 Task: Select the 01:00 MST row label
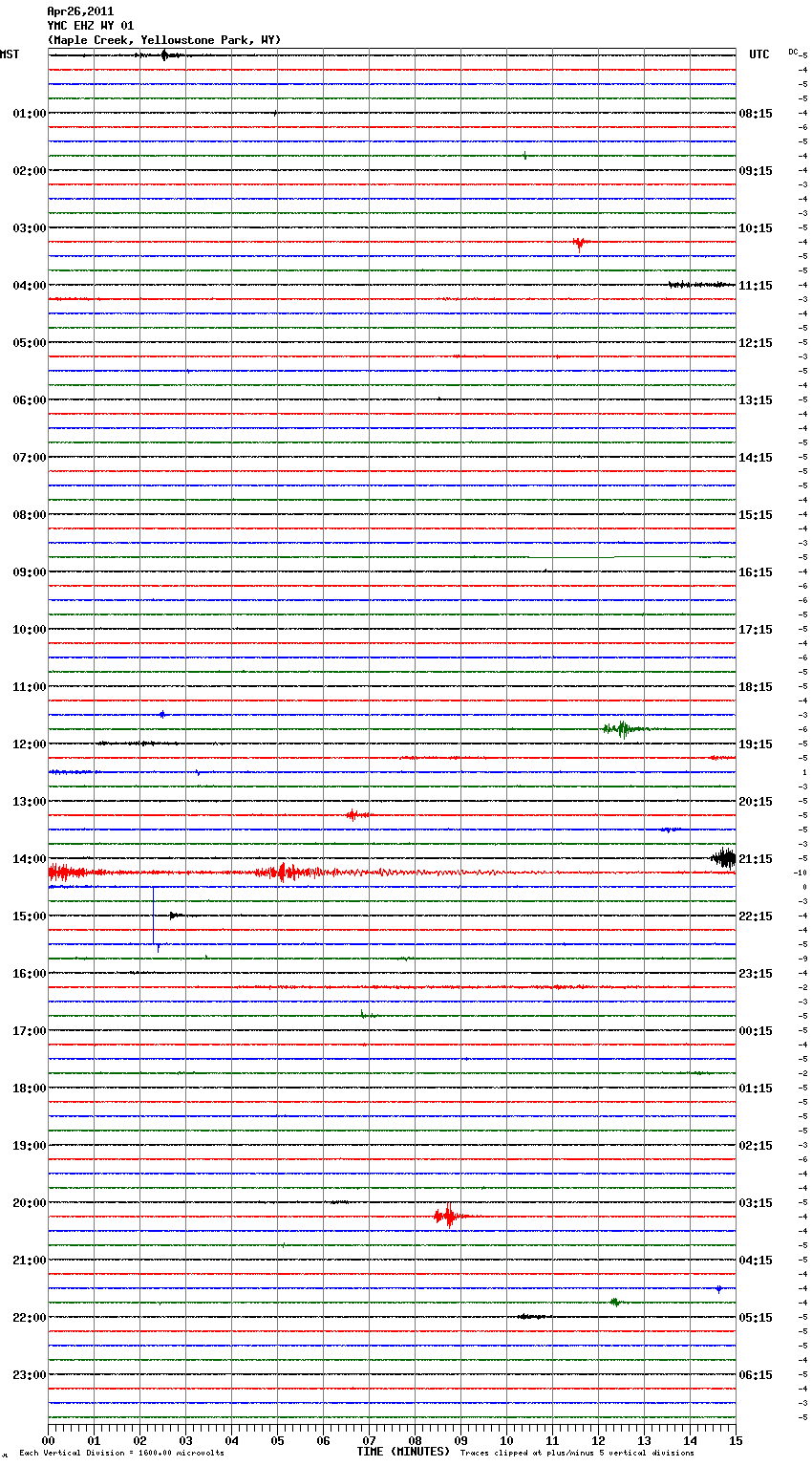click(30, 114)
